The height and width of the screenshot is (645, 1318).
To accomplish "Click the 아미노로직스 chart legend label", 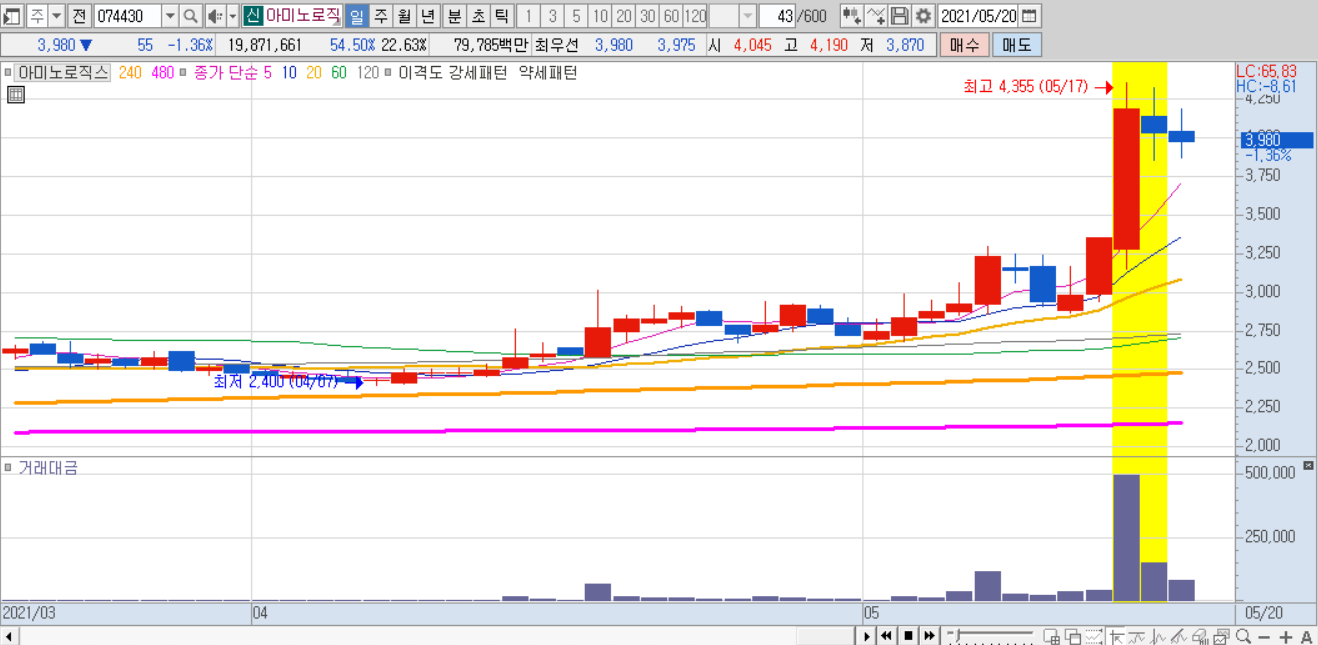I will [63, 72].
